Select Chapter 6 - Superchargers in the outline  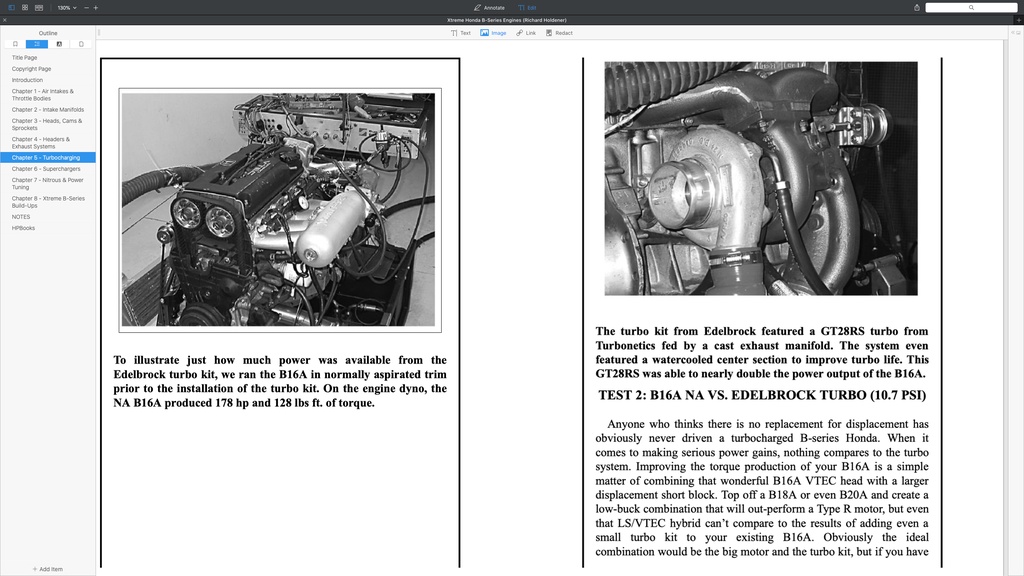pyautogui.click(x=46, y=168)
